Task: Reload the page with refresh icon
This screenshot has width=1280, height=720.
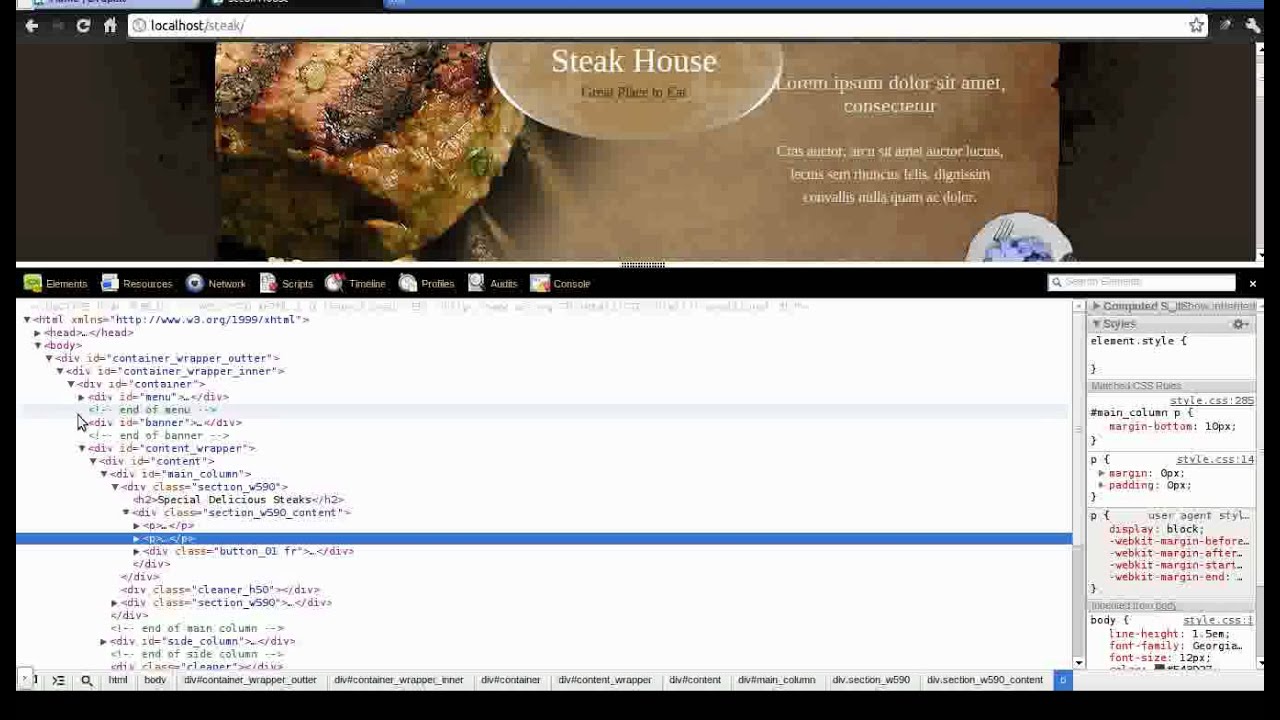Action: tap(83, 25)
